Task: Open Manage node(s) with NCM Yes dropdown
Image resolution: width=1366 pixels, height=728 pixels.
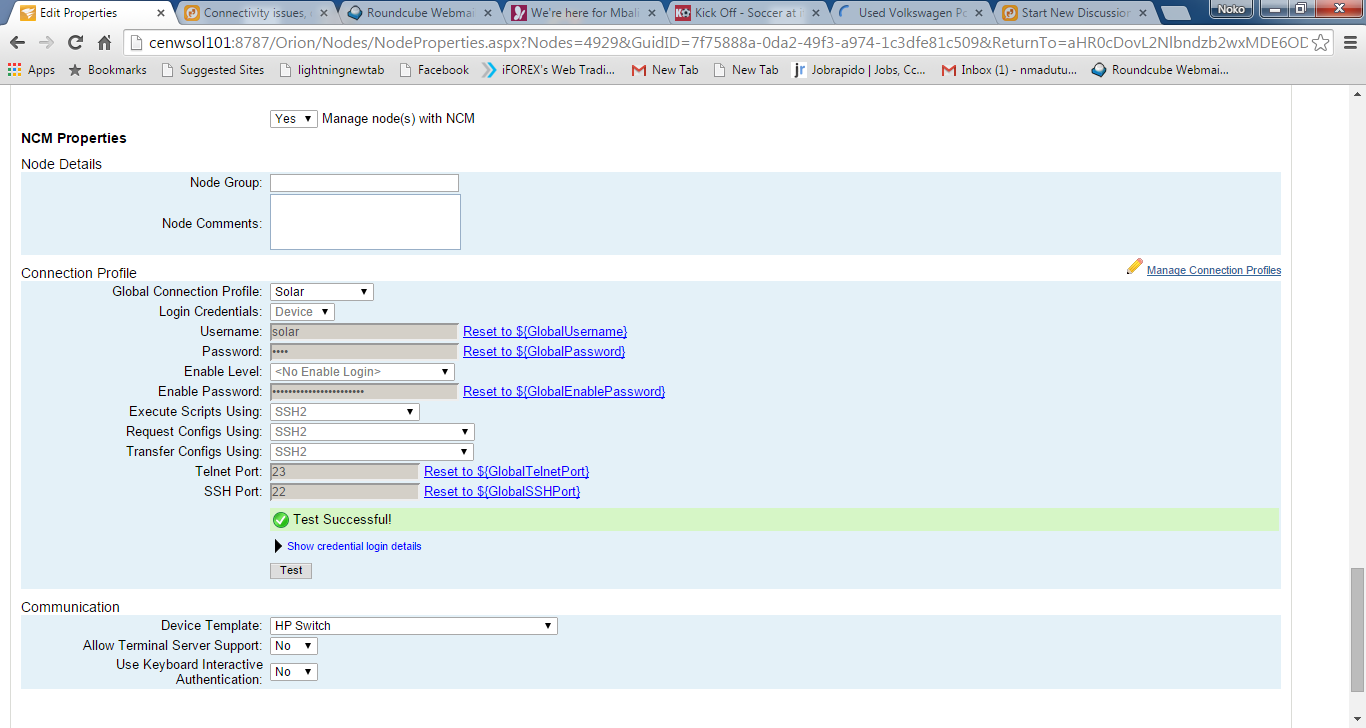Action: (294, 118)
